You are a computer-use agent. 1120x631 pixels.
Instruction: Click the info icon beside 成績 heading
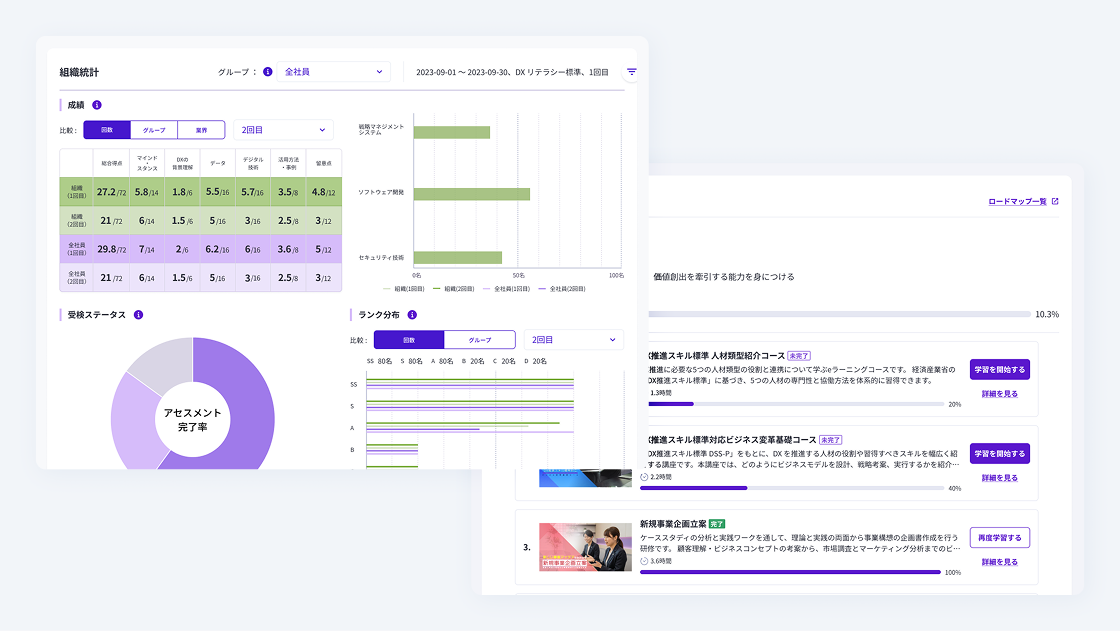(x=97, y=105)
